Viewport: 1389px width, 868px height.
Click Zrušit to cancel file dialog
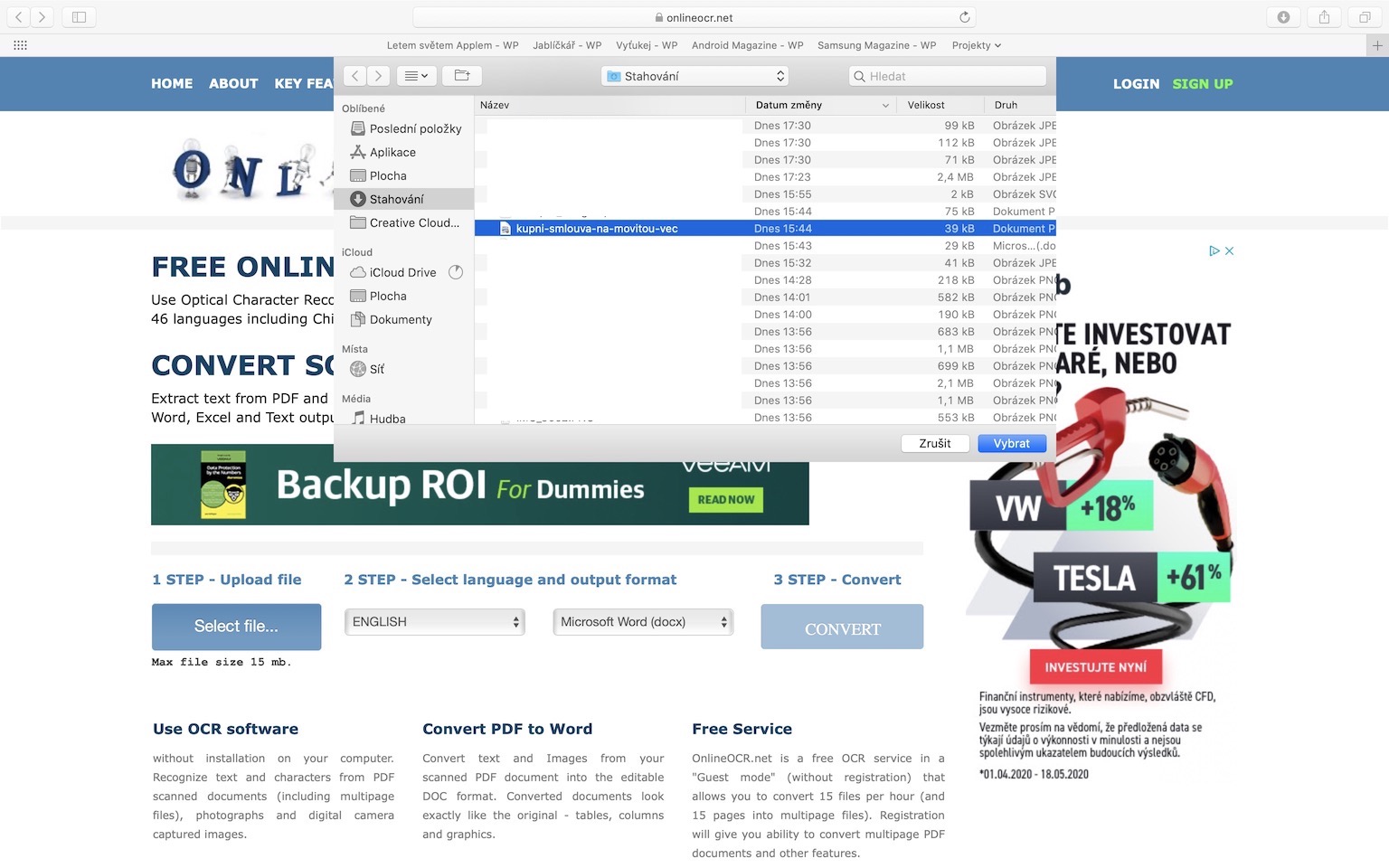click(x=935, y=444)
